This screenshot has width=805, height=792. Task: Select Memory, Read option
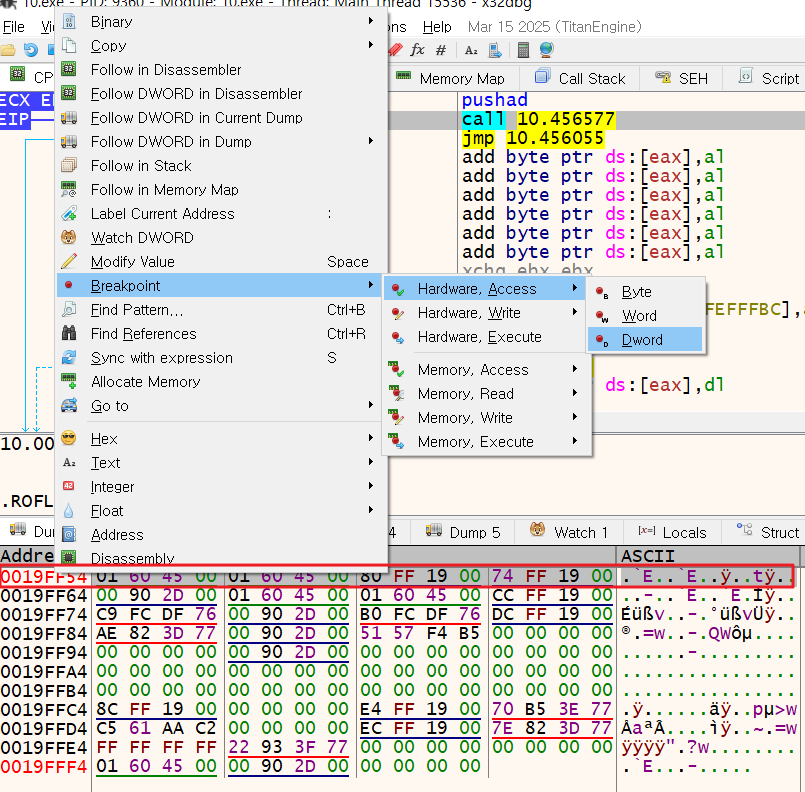(484, 394)
